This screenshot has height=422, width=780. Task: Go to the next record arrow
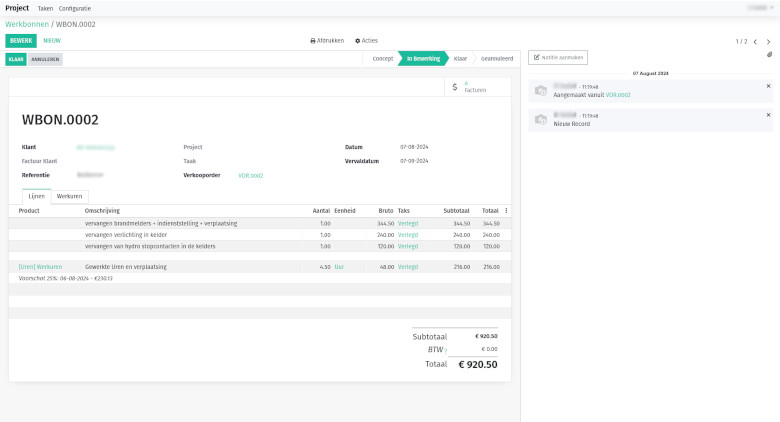click(768, 42)
